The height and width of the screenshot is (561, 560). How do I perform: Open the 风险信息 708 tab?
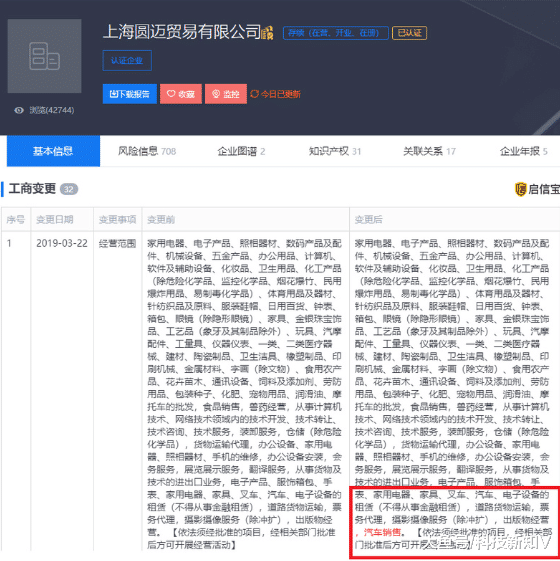(x=147, y=151)
